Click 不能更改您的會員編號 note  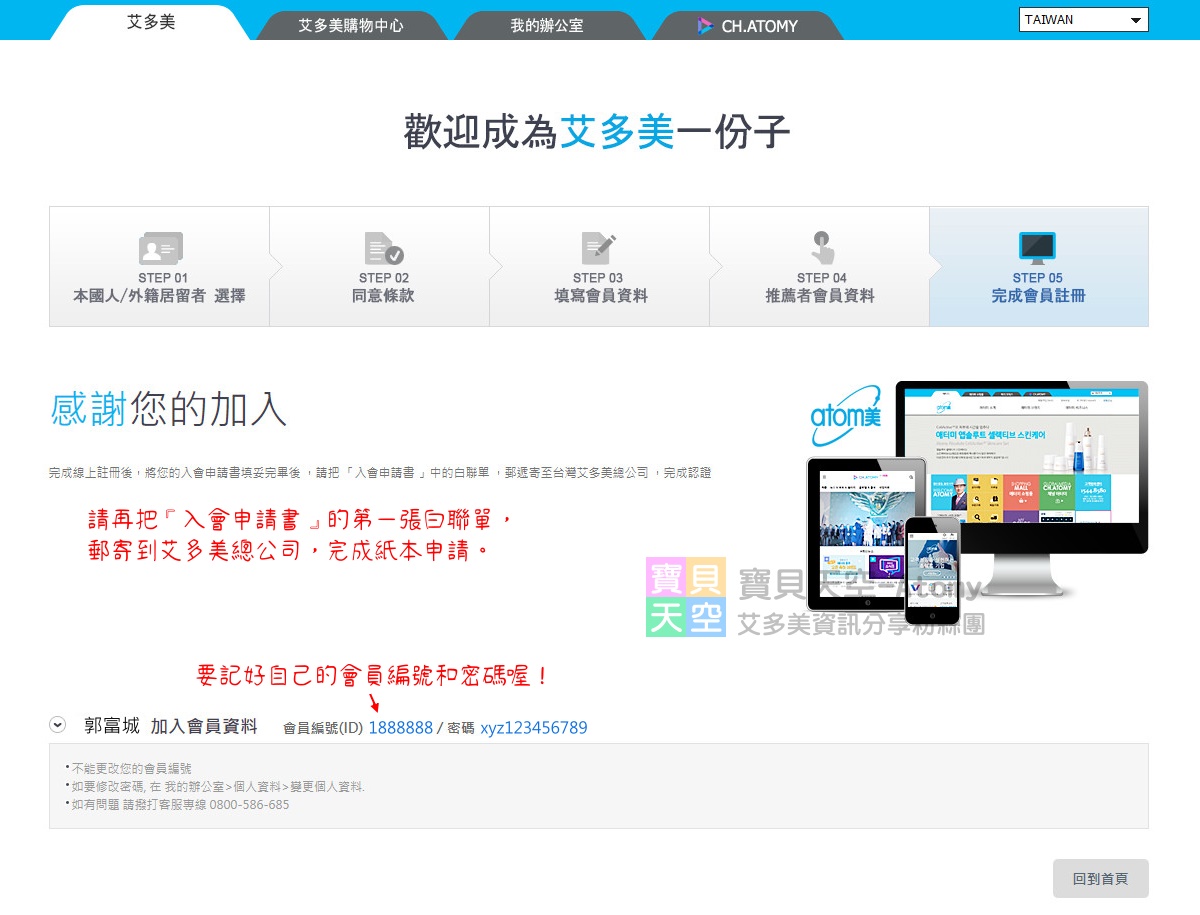(131, 769)
